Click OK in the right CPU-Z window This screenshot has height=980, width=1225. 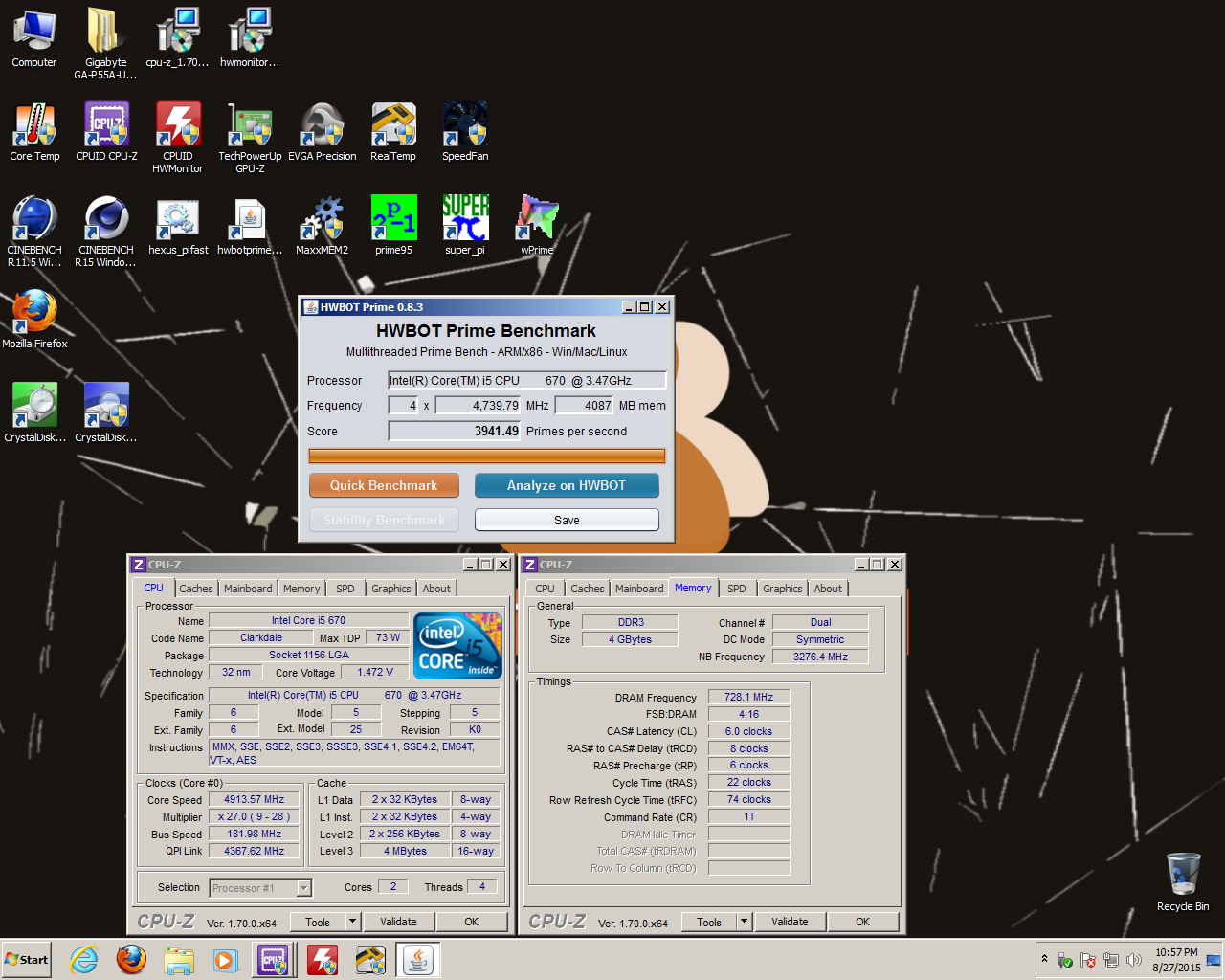point(863,922)
